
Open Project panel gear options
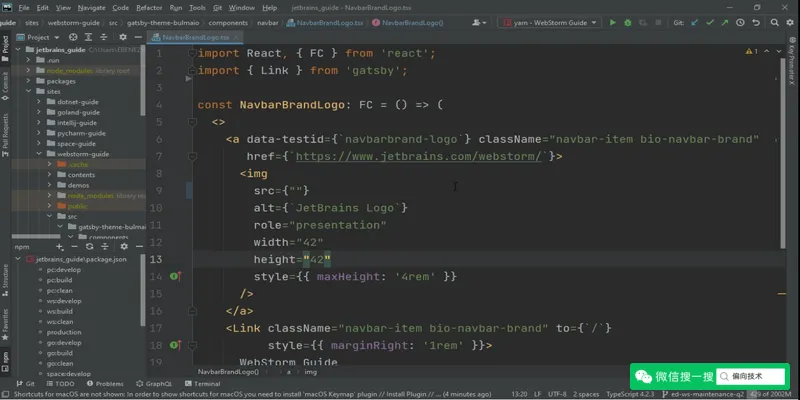click(x=123, y=37)
